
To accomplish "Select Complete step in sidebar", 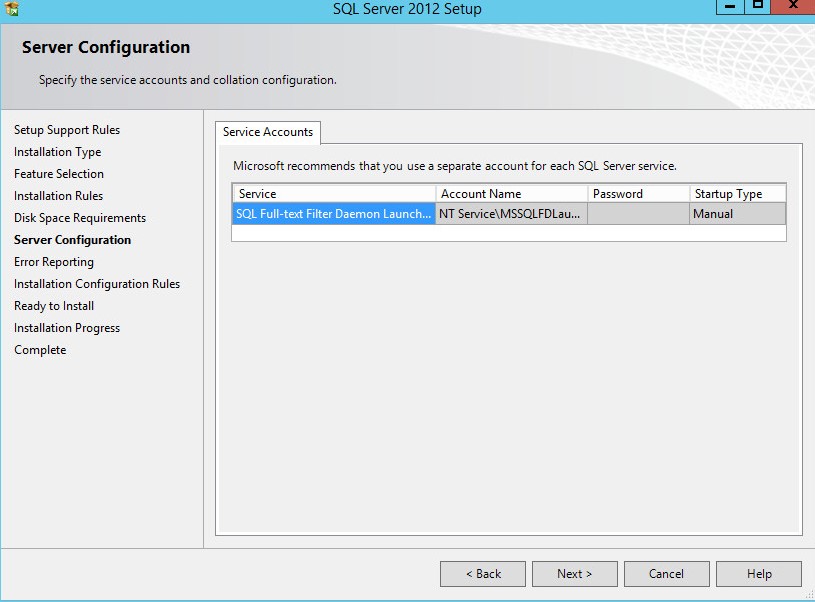I will click(x=40, y=350).
